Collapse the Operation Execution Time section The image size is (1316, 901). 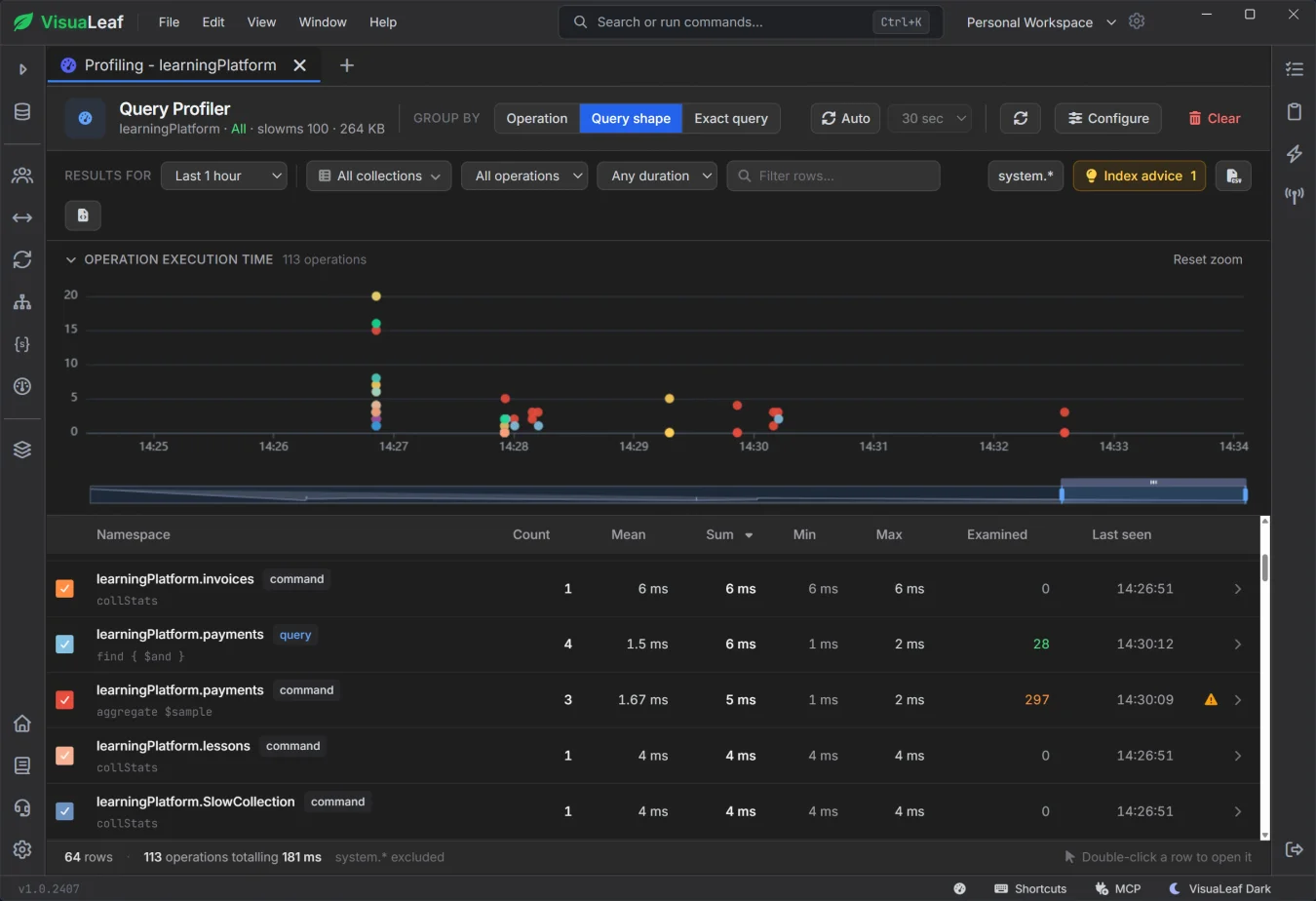pyautogui.click(x=70, y=259)
